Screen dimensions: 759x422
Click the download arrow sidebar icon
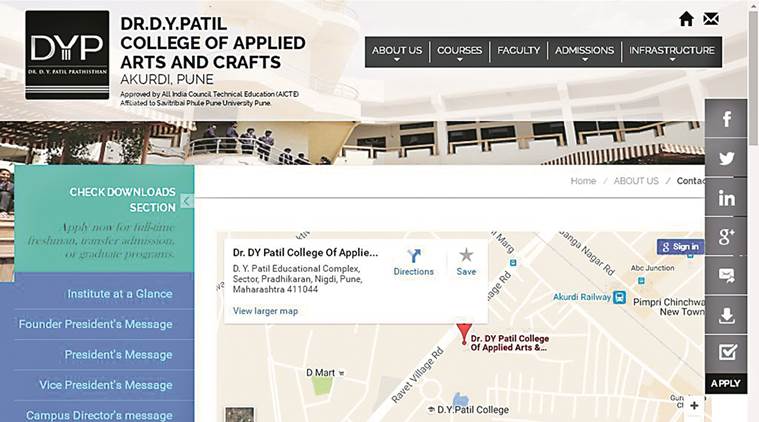click(726, 315)
